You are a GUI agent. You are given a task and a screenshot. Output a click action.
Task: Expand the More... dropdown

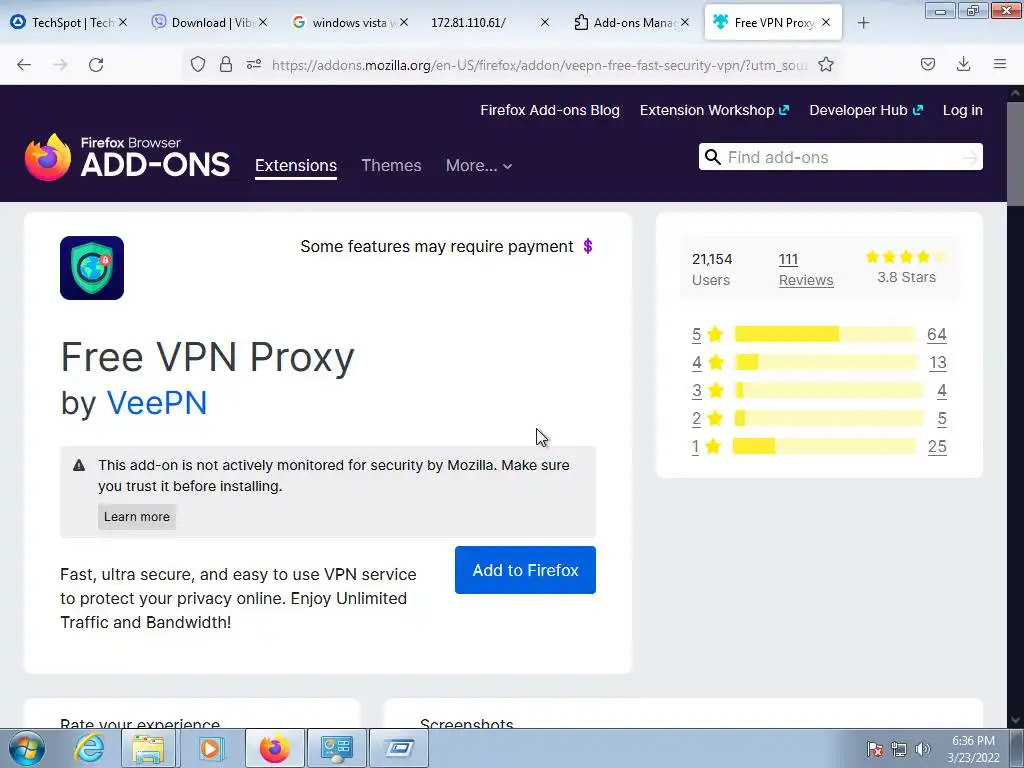(x=479, y=165)
